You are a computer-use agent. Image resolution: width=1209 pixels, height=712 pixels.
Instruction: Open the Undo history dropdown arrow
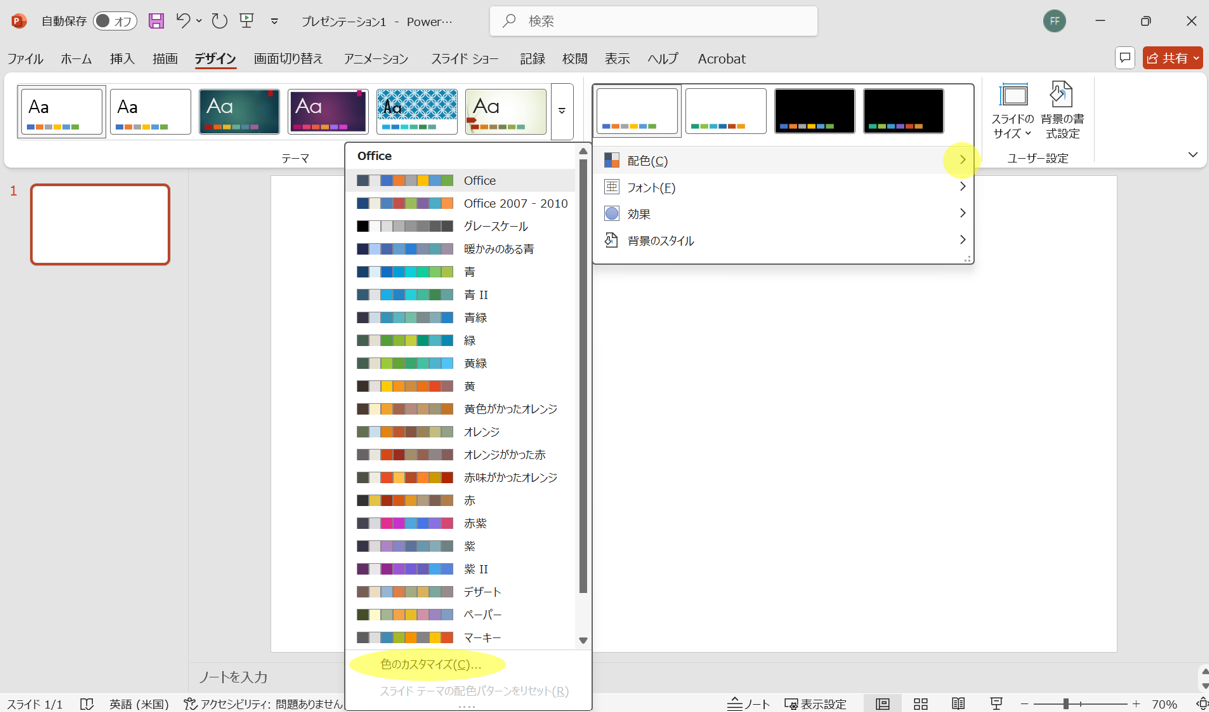pos(199,21)
